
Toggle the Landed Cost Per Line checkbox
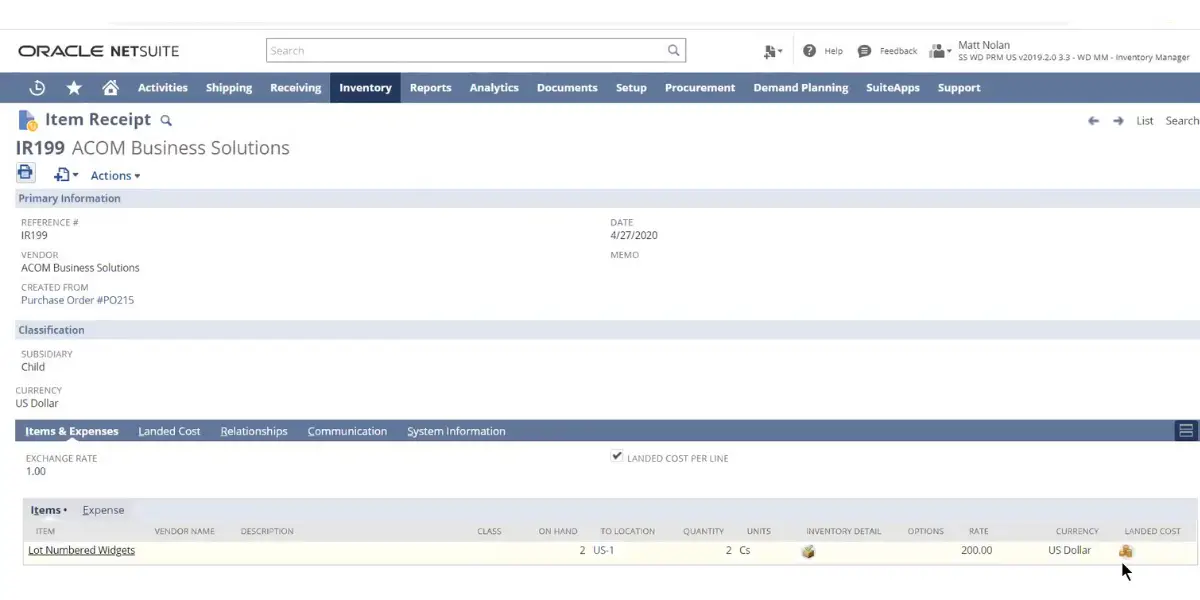click(x=617, y=456)
